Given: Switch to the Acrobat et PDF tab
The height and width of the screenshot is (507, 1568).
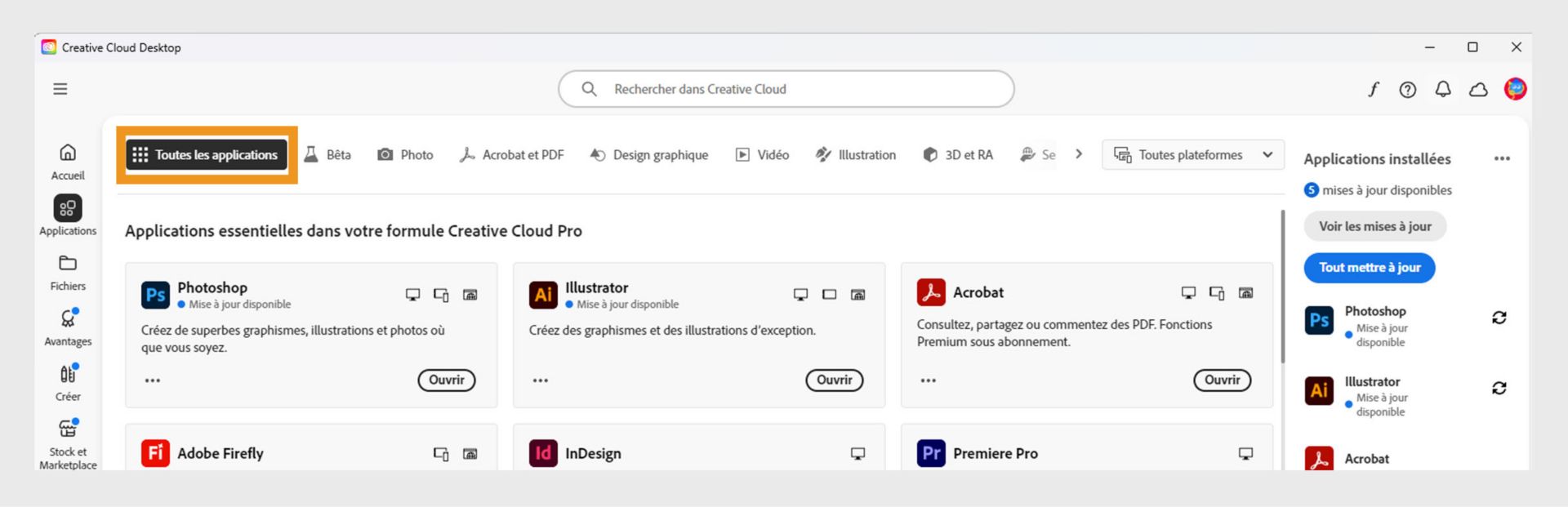Looking at the screenshot, I should coord(512,155).
